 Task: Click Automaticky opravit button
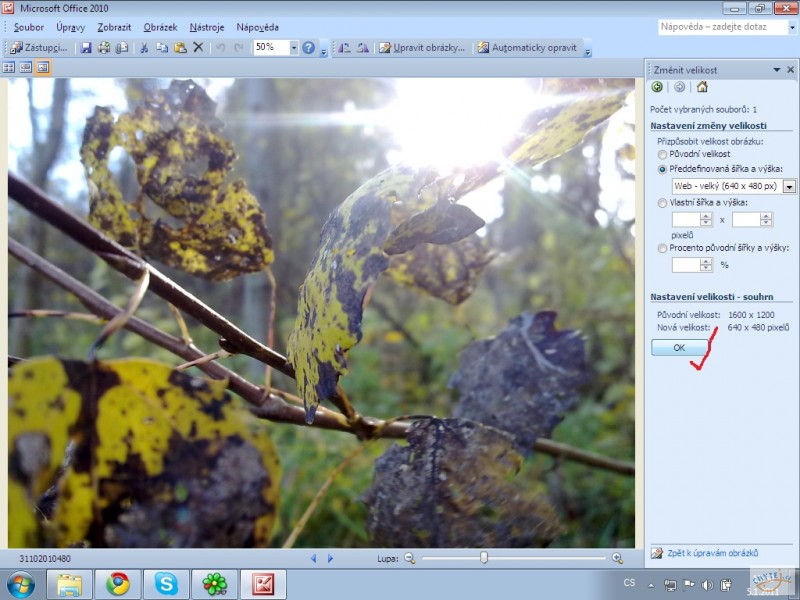527,48
